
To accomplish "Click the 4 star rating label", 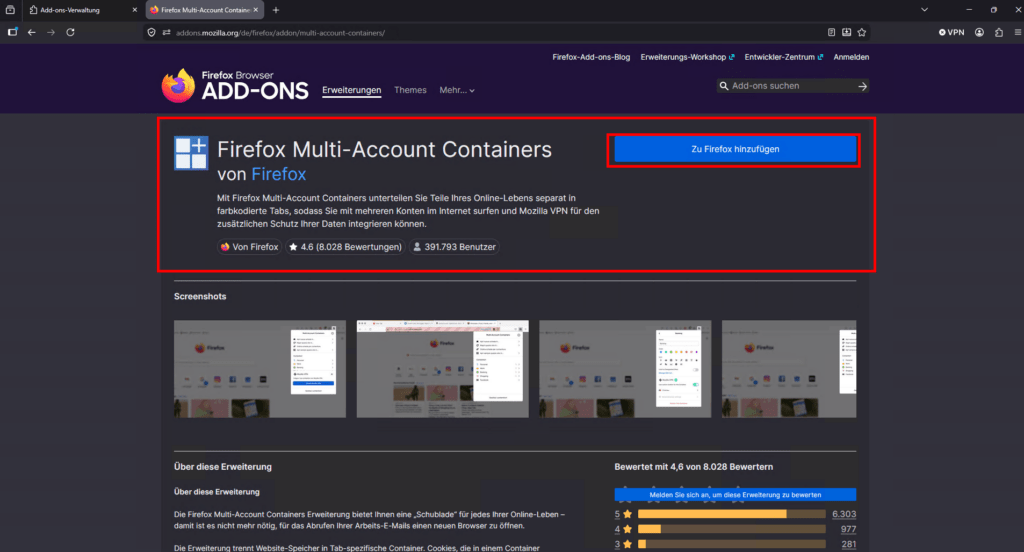I will (623, 529).
